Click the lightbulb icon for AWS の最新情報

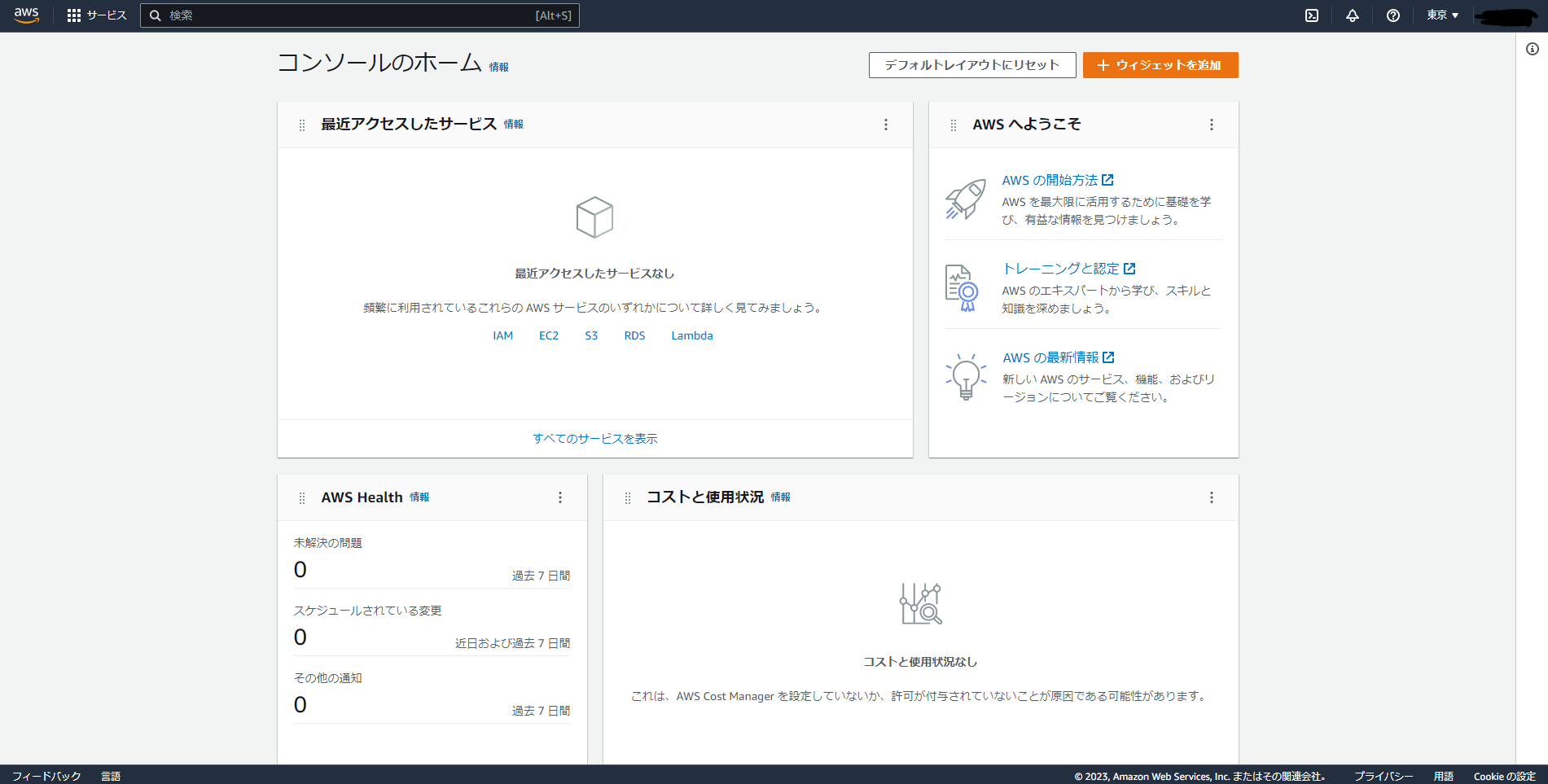pos(966,376)
